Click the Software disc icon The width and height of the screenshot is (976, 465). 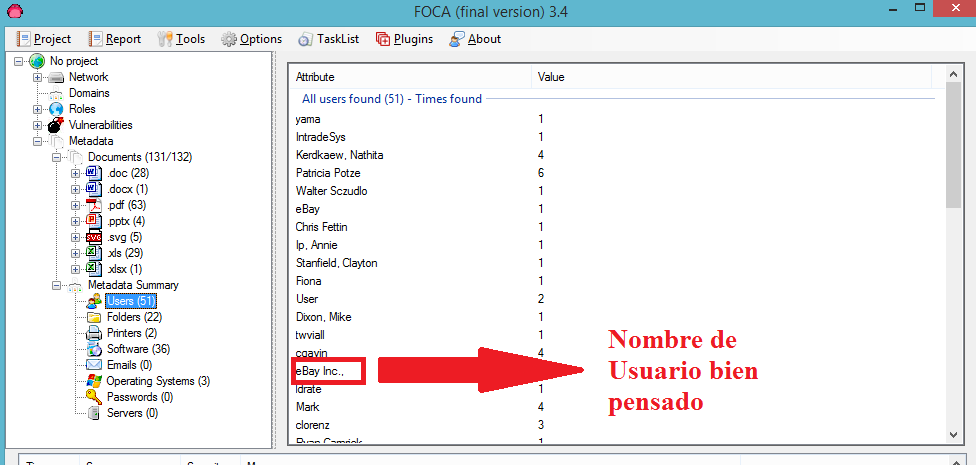[94, 349]
